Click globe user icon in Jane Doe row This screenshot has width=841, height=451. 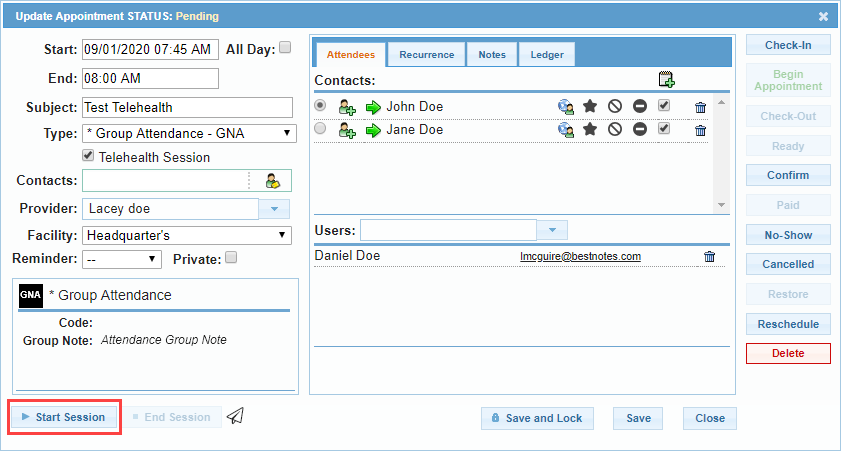pyautogui.click(x=565, y=130)
